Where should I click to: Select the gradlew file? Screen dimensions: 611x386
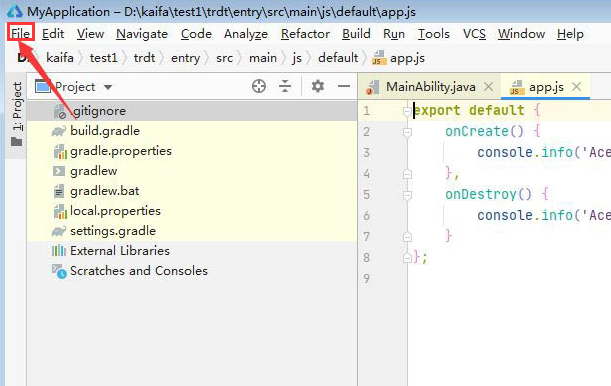coord(192,171)
